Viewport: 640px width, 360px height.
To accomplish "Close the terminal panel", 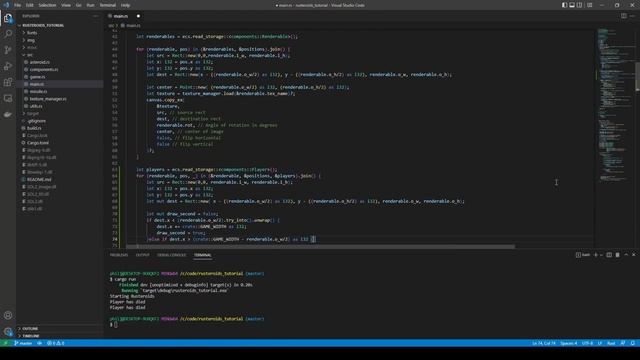I will (634, 255).
